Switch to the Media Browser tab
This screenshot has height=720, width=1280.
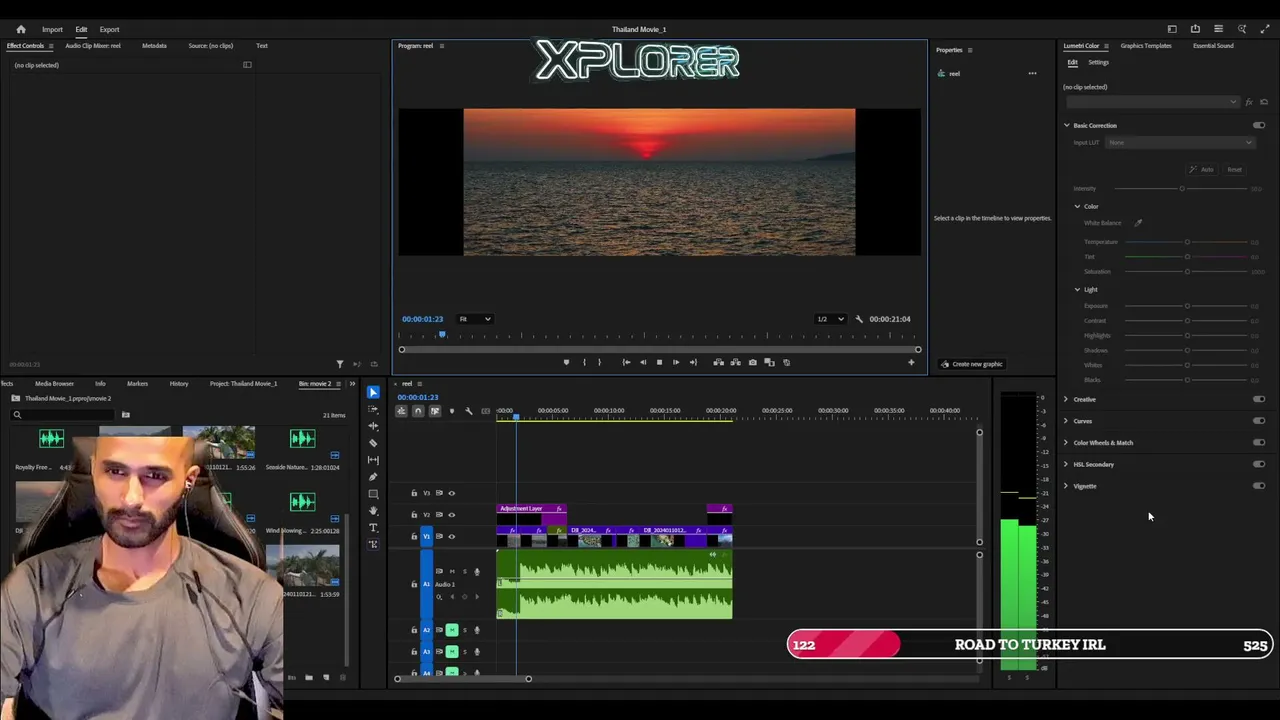pyautogui.click(x=54, y=383)
